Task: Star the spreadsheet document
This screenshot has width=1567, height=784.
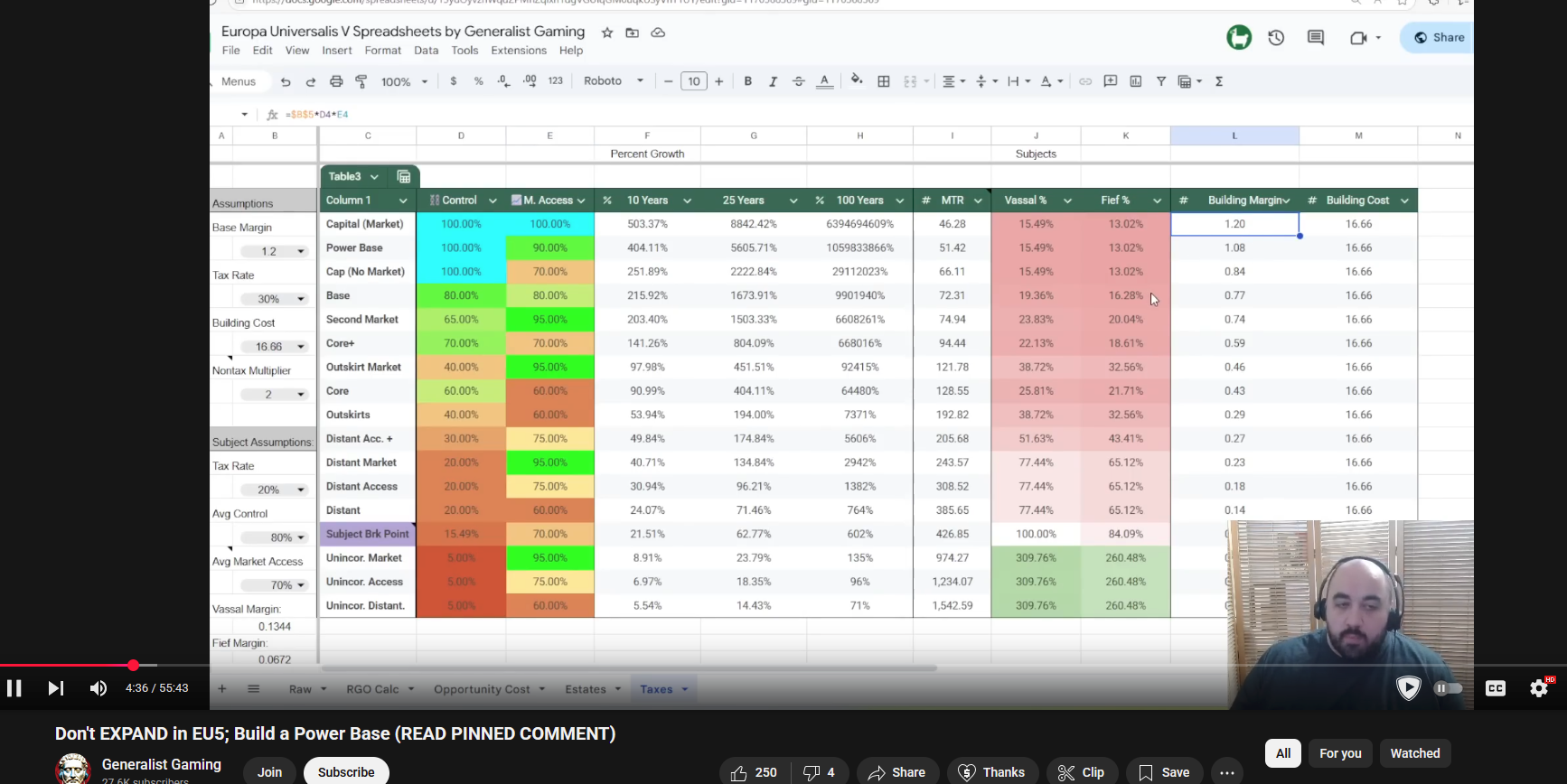Action: (607, 33)
